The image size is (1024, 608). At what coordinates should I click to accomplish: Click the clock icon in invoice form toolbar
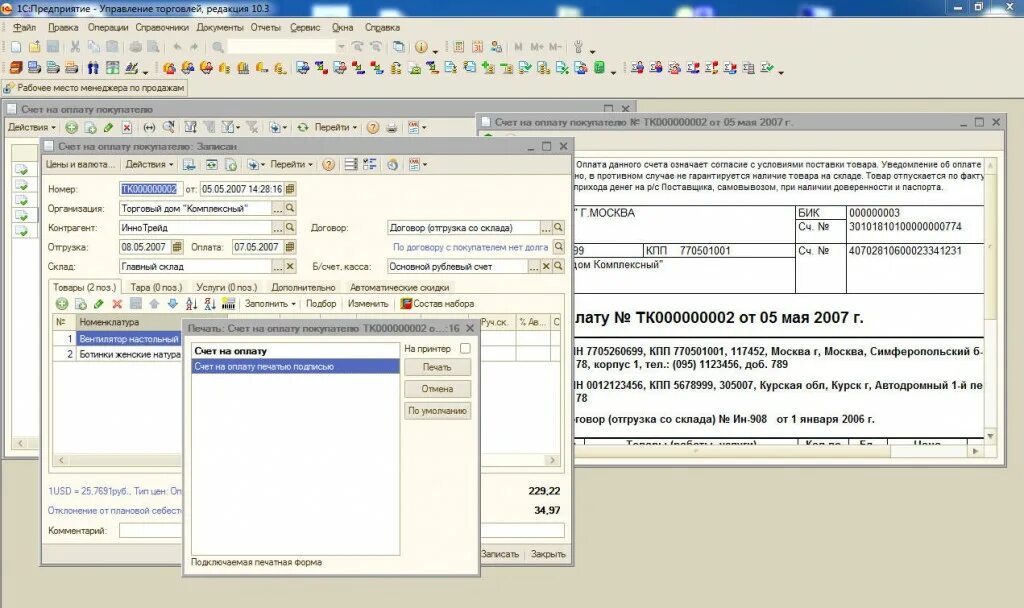click(392, 165)
